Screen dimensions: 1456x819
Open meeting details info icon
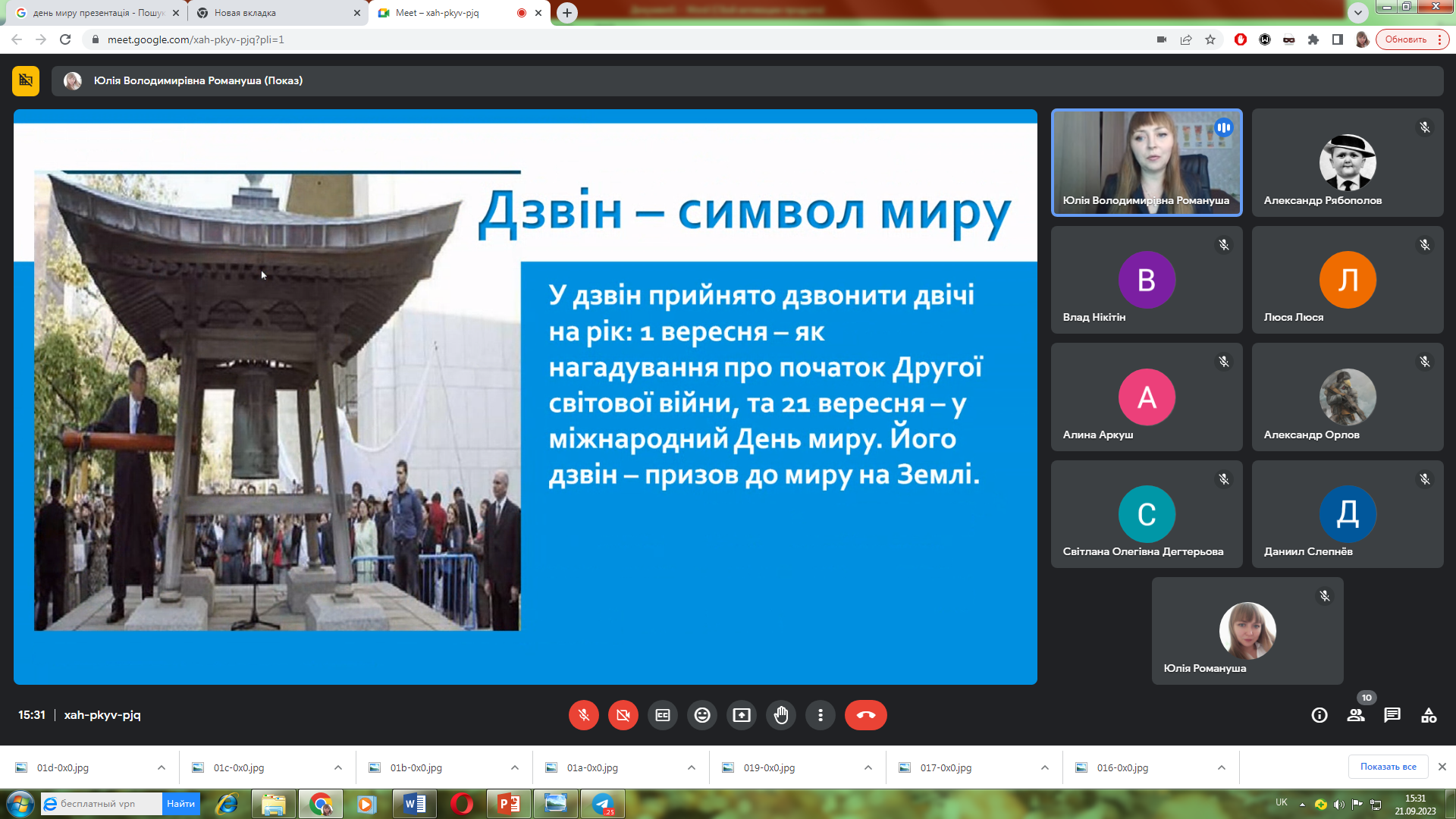[x=1319, y=715]
